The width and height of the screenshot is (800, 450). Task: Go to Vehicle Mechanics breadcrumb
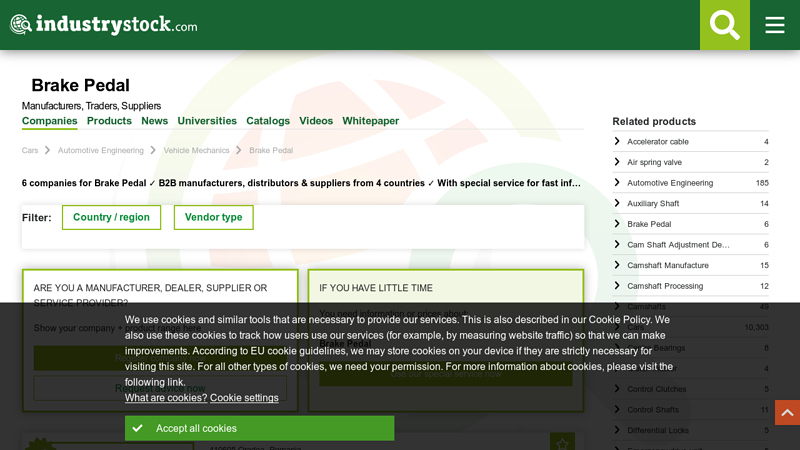196,150
